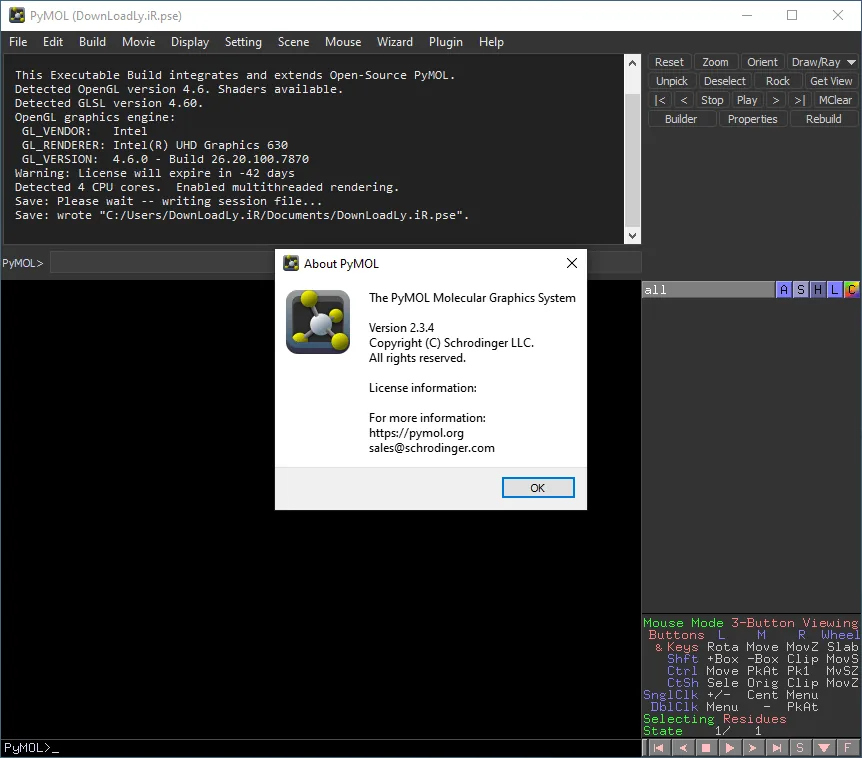Toggle the Rock button

pyautogui.click(x=777, y=81)
